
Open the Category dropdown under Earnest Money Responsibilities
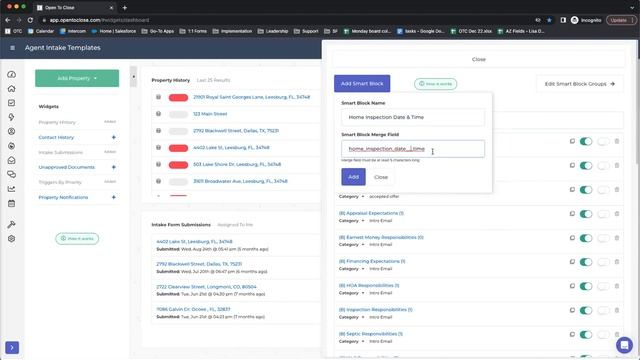pos(351,244)
